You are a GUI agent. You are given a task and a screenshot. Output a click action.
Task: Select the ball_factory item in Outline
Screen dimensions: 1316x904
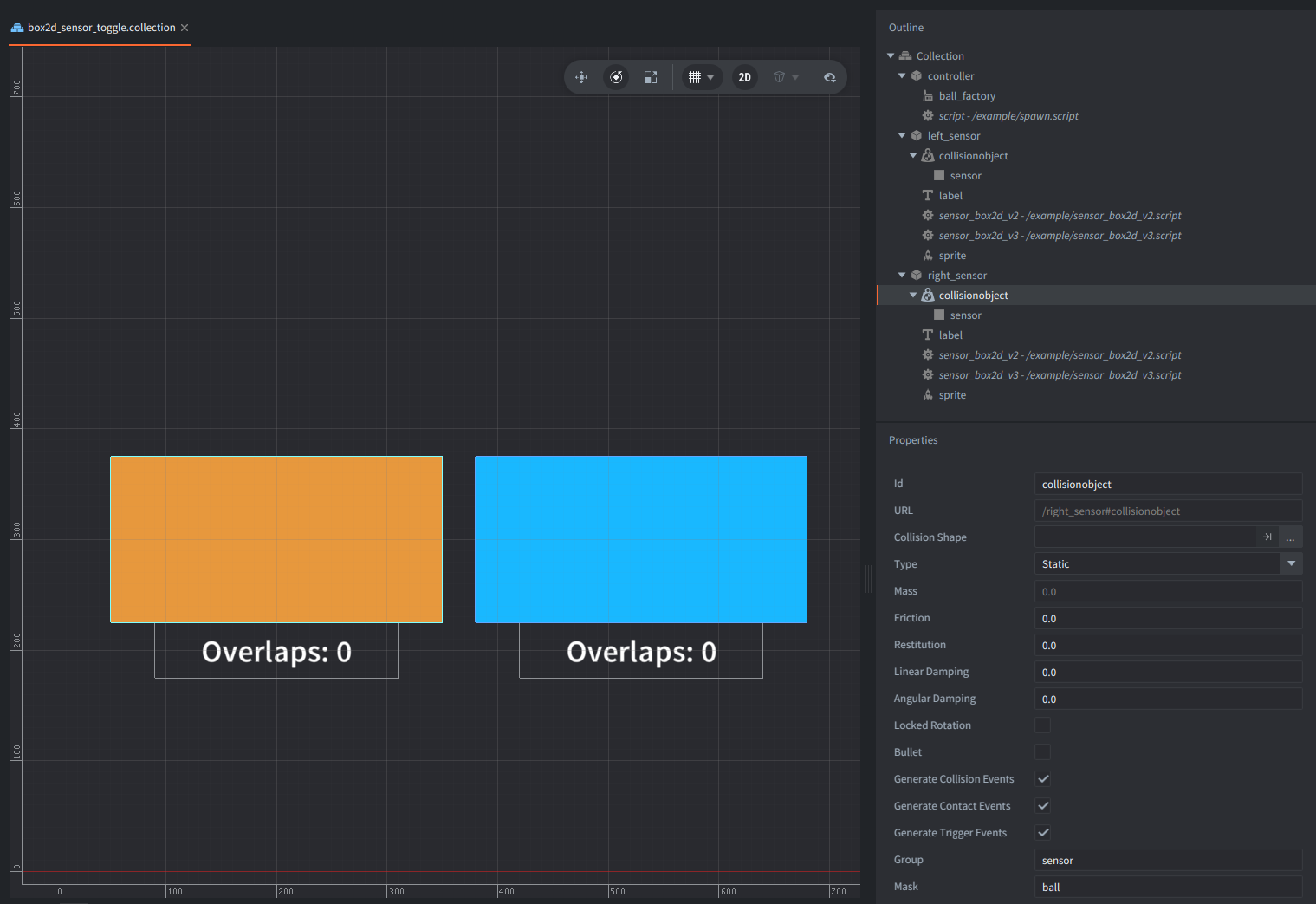(967, 96)
